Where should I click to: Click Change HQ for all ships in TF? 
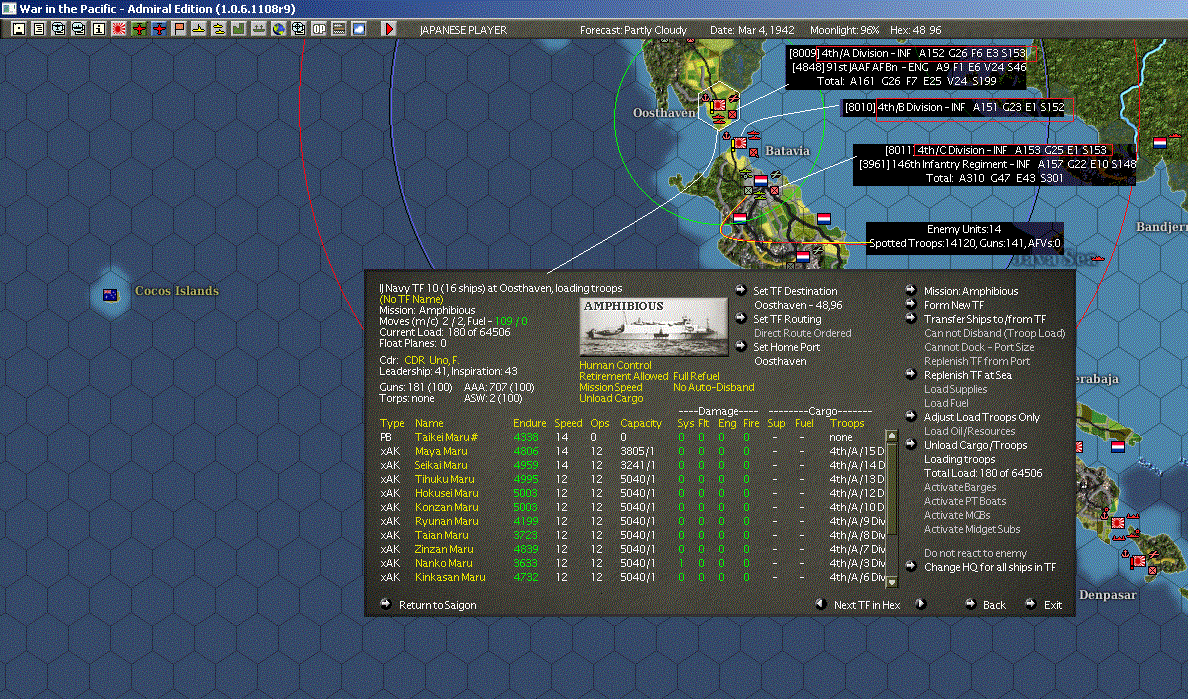point(989,567)
